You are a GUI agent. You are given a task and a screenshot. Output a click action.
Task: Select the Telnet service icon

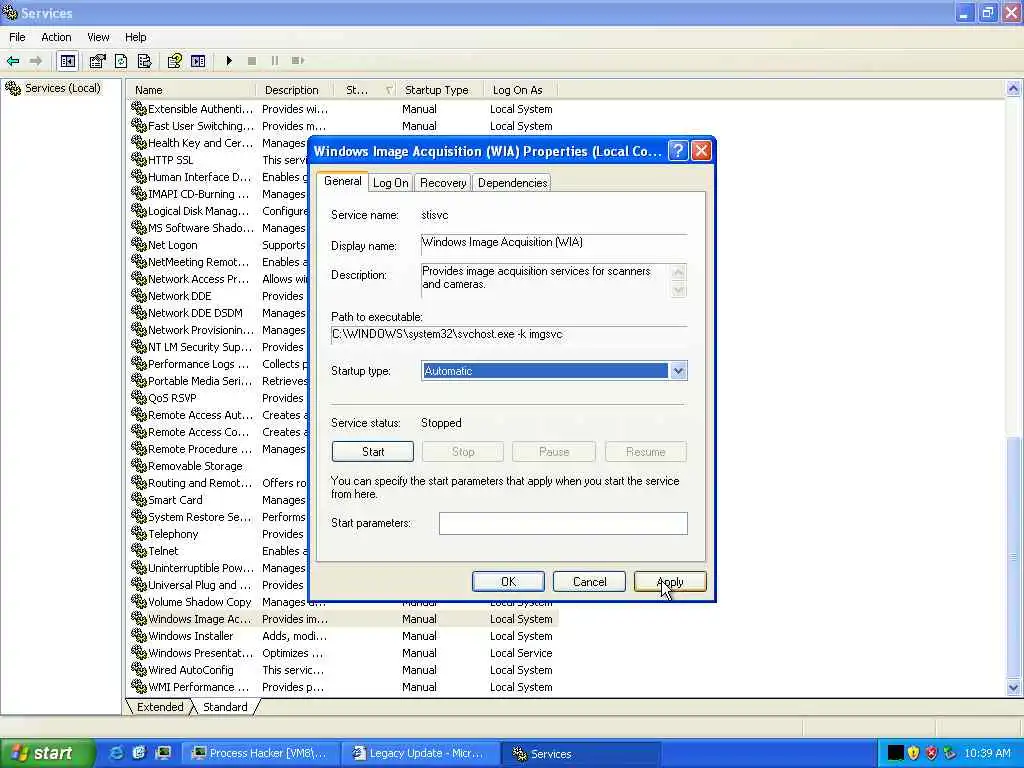click(x=138, y=551)
